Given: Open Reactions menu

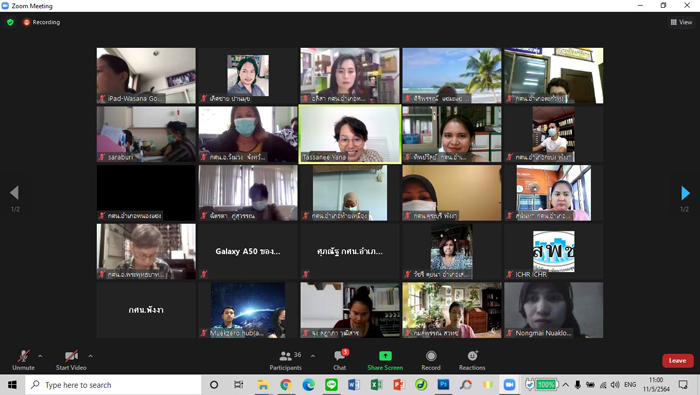Looking at the screenshot, I should tap(472, 360).
